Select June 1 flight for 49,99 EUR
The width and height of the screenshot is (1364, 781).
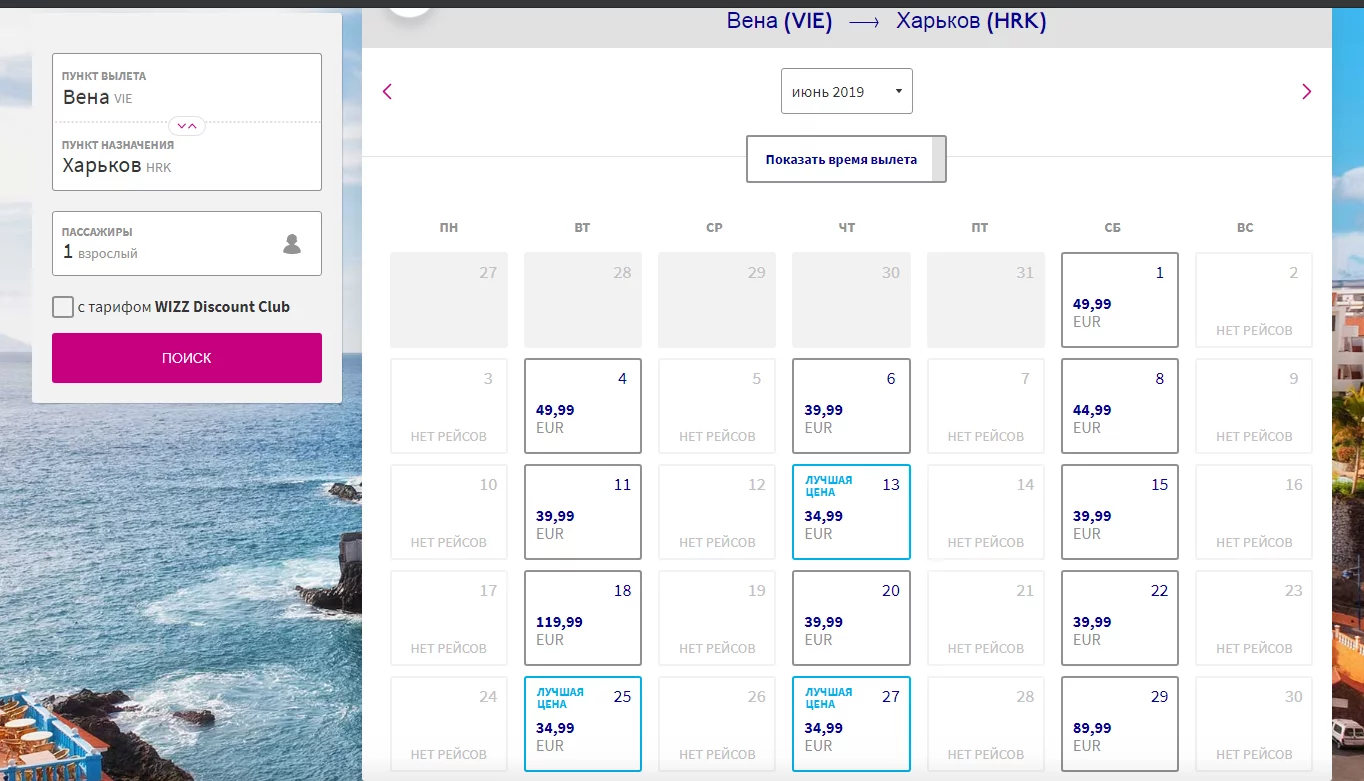coord(1120,300)
